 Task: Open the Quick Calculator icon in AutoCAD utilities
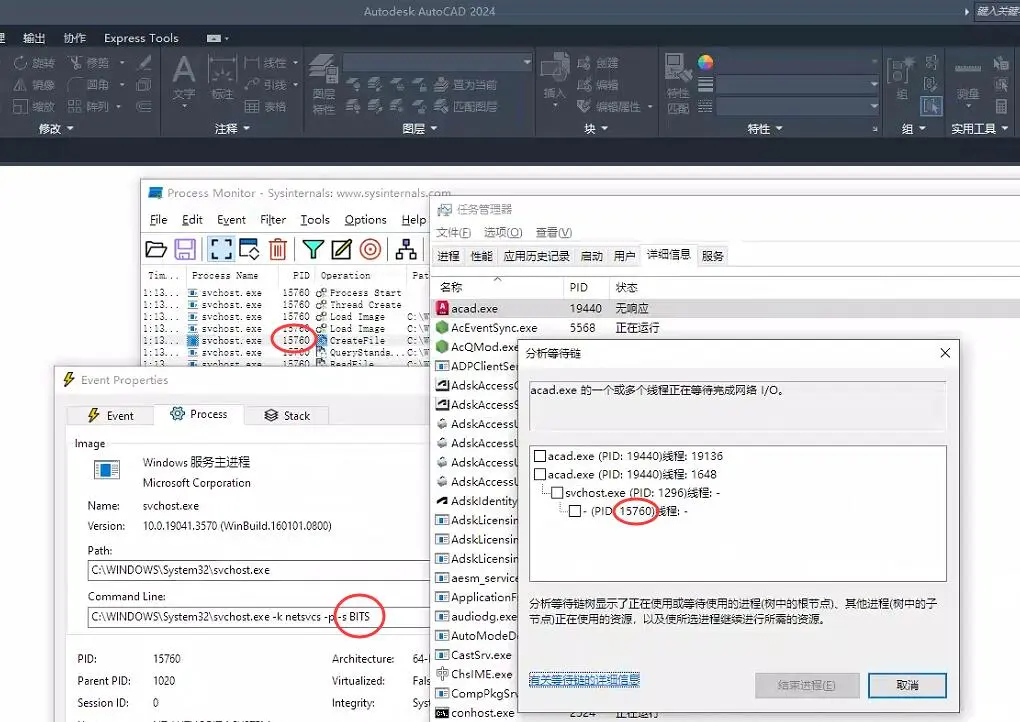click(1001, 106)
